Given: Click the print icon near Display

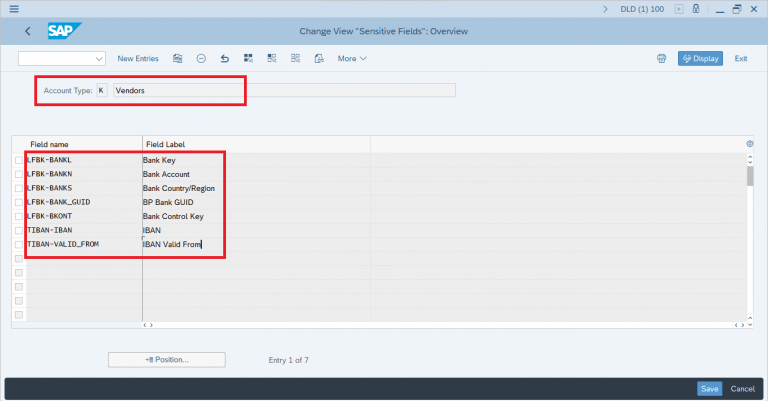Looking at the screenshot, I should pyautogui.click(x=661, y=58).
